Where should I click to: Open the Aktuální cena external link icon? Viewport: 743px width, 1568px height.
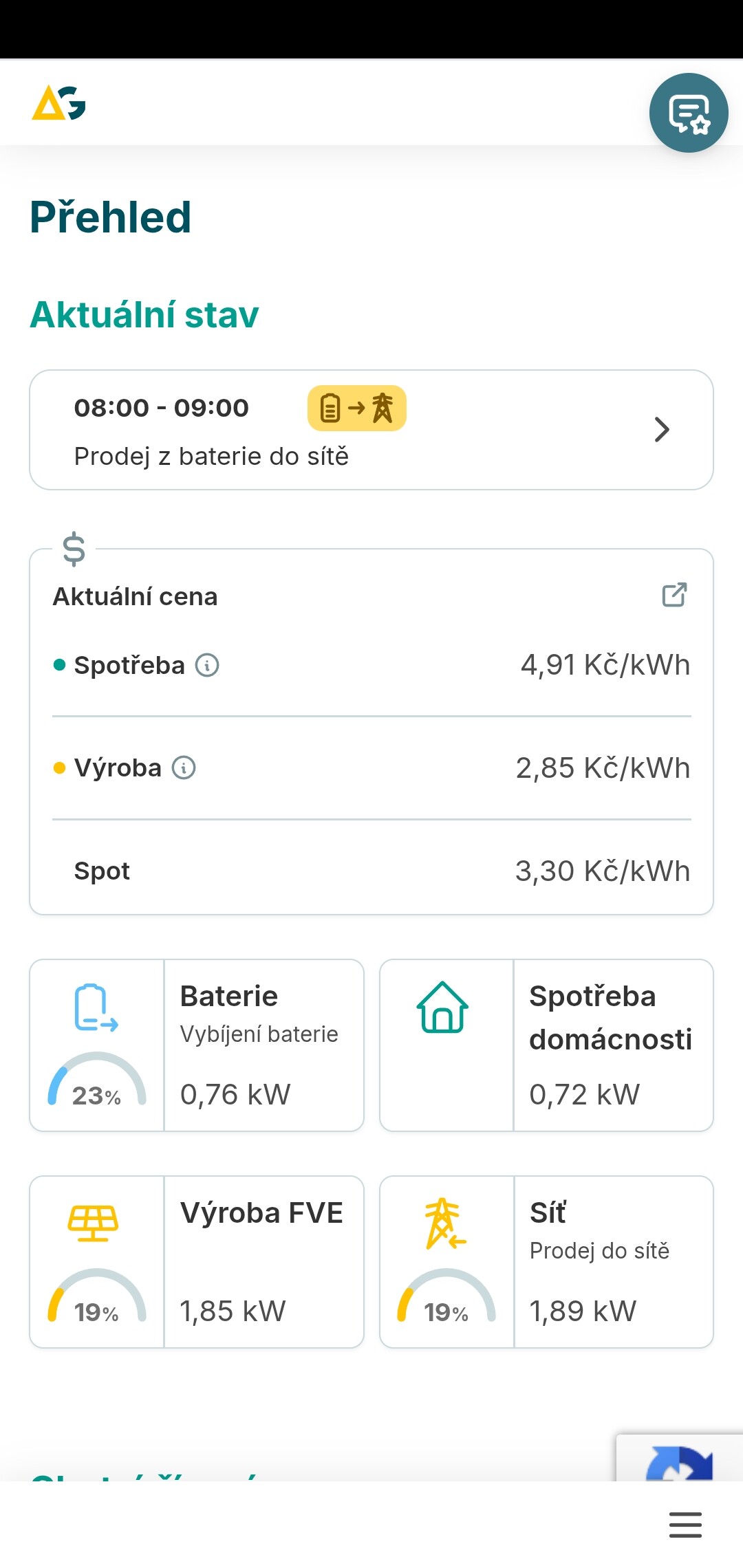(x=674, y=595)
